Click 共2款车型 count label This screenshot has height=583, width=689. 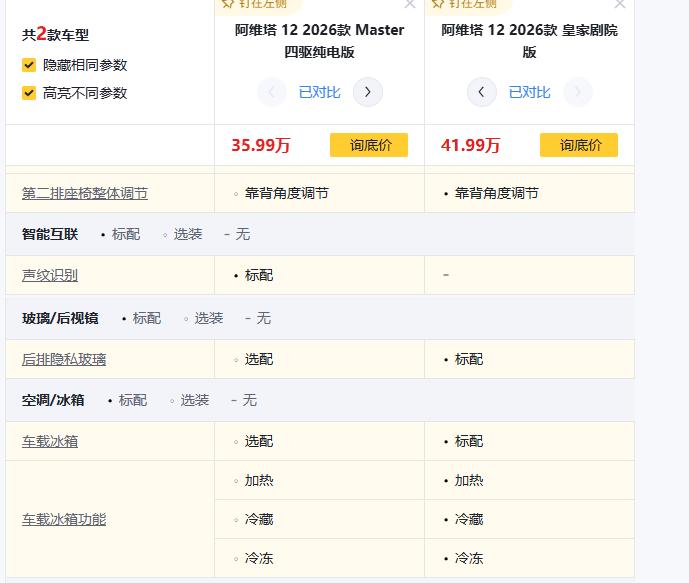(56, 34)
